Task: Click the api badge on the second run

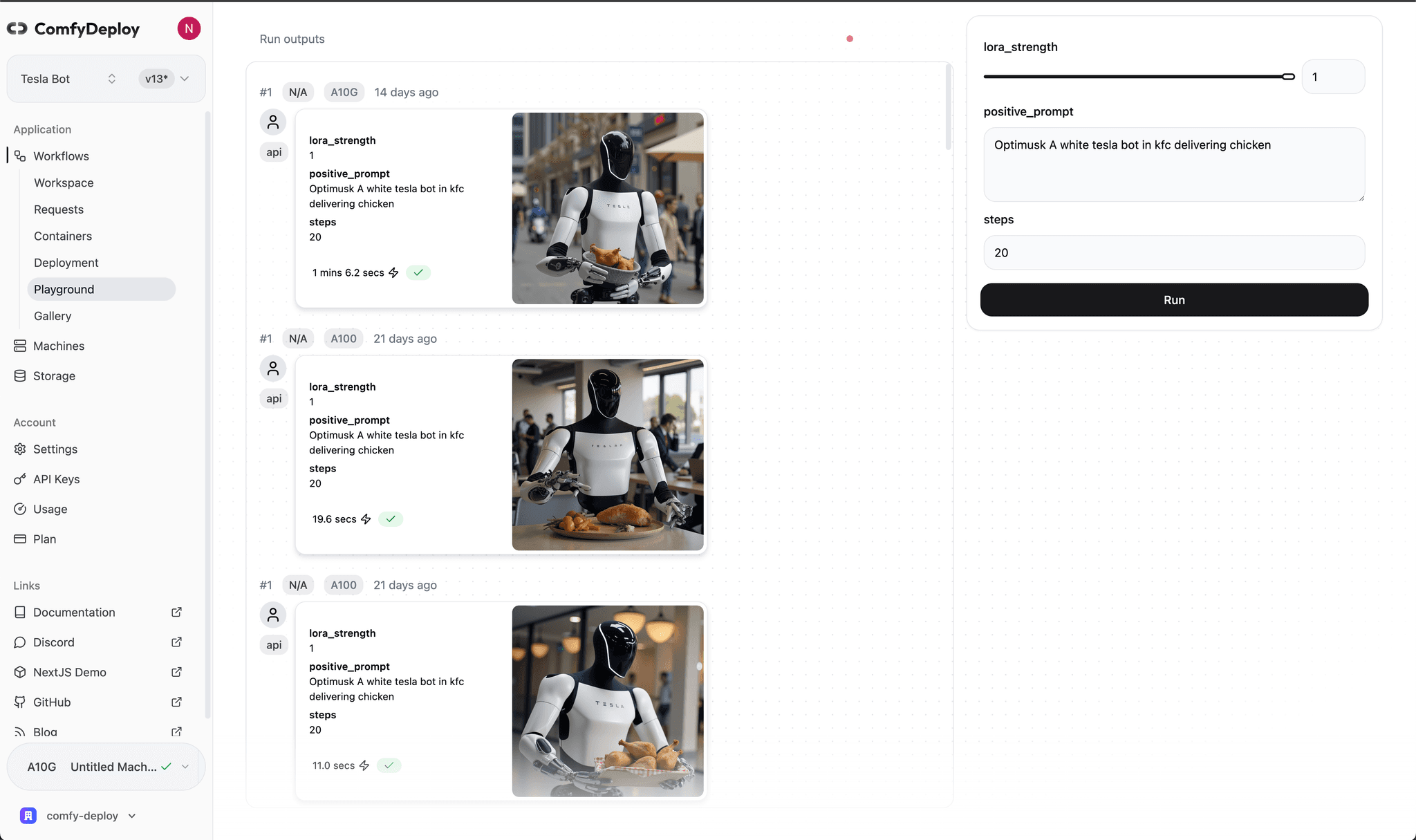Action: [274, 398]
